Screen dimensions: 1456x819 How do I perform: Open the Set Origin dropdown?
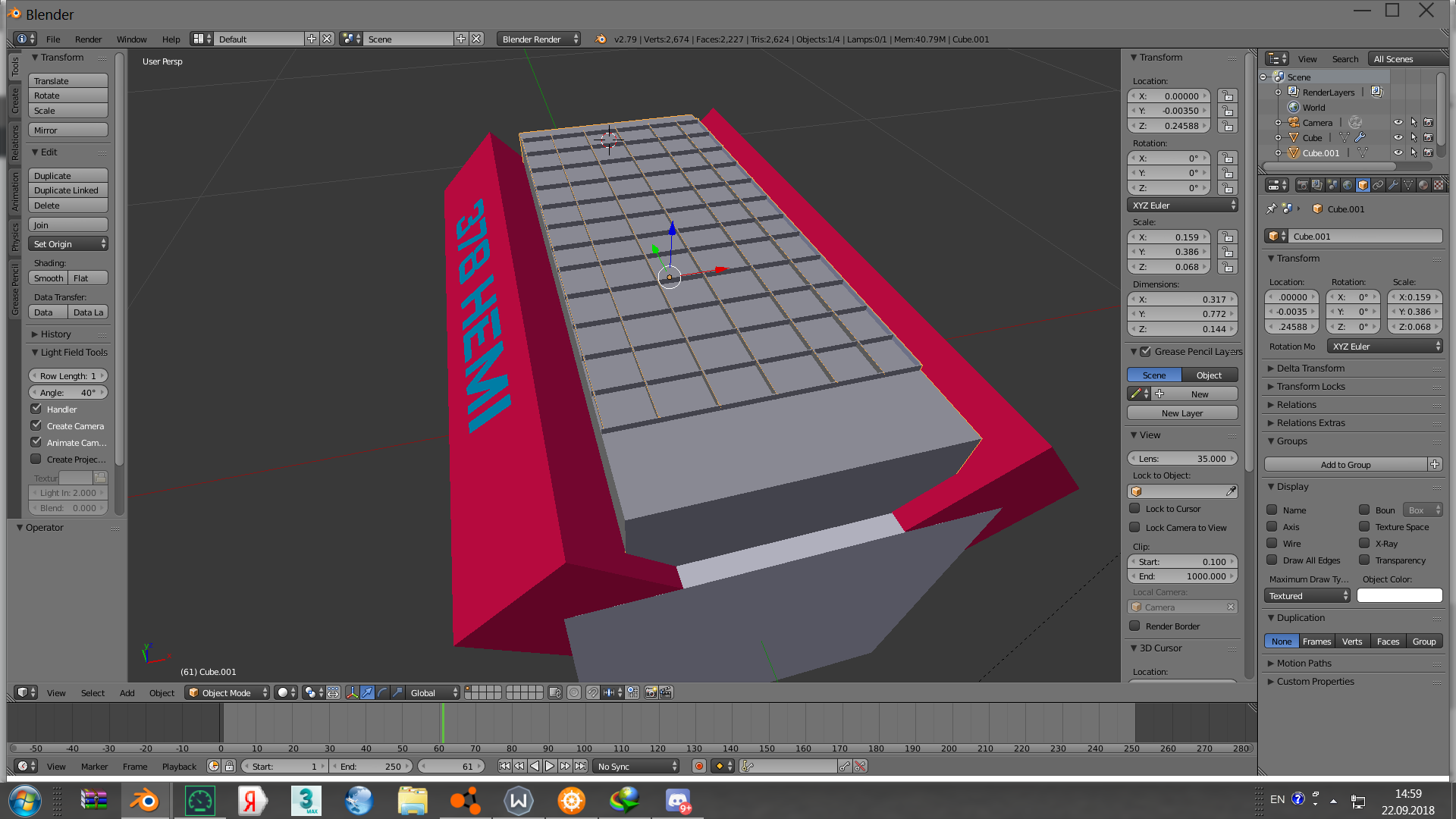pyautogui.click(x=68, y=243)
